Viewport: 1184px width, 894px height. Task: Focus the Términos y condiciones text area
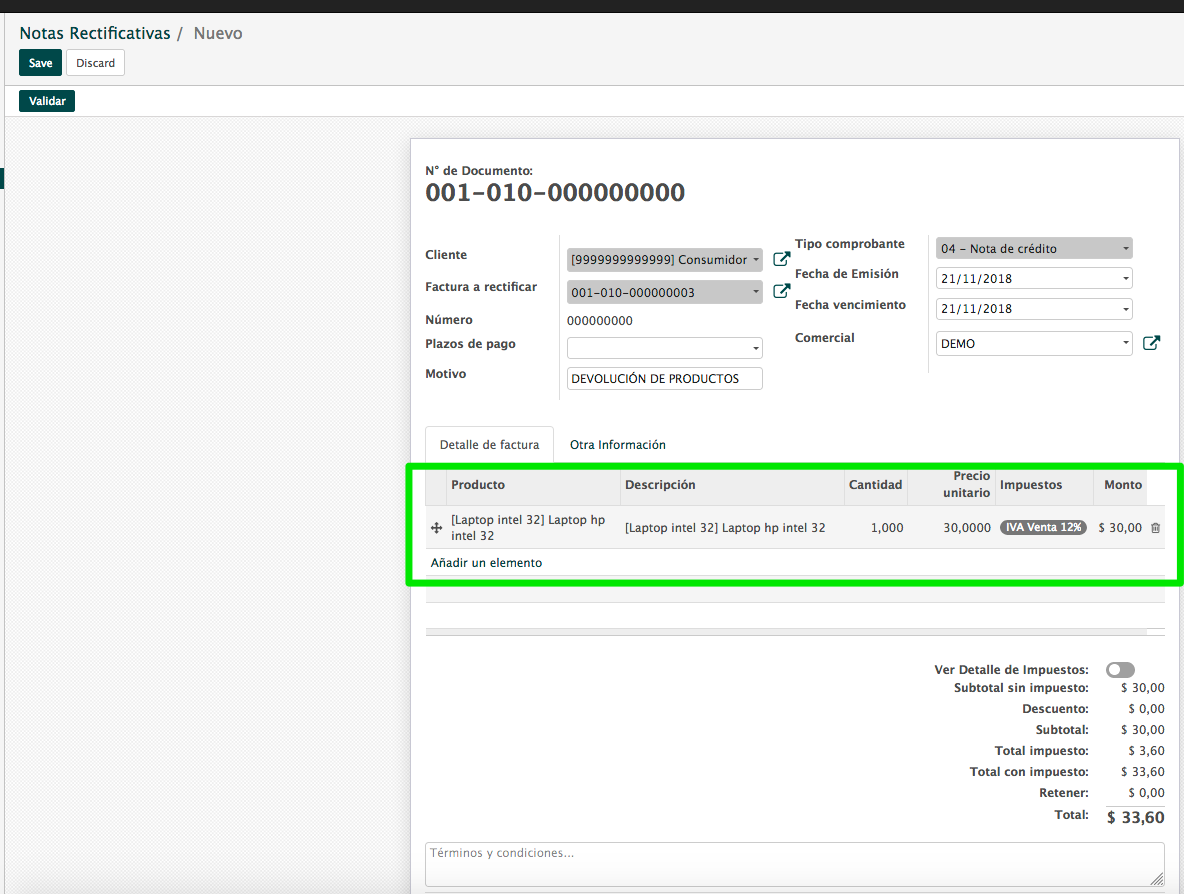pos(794,864)
